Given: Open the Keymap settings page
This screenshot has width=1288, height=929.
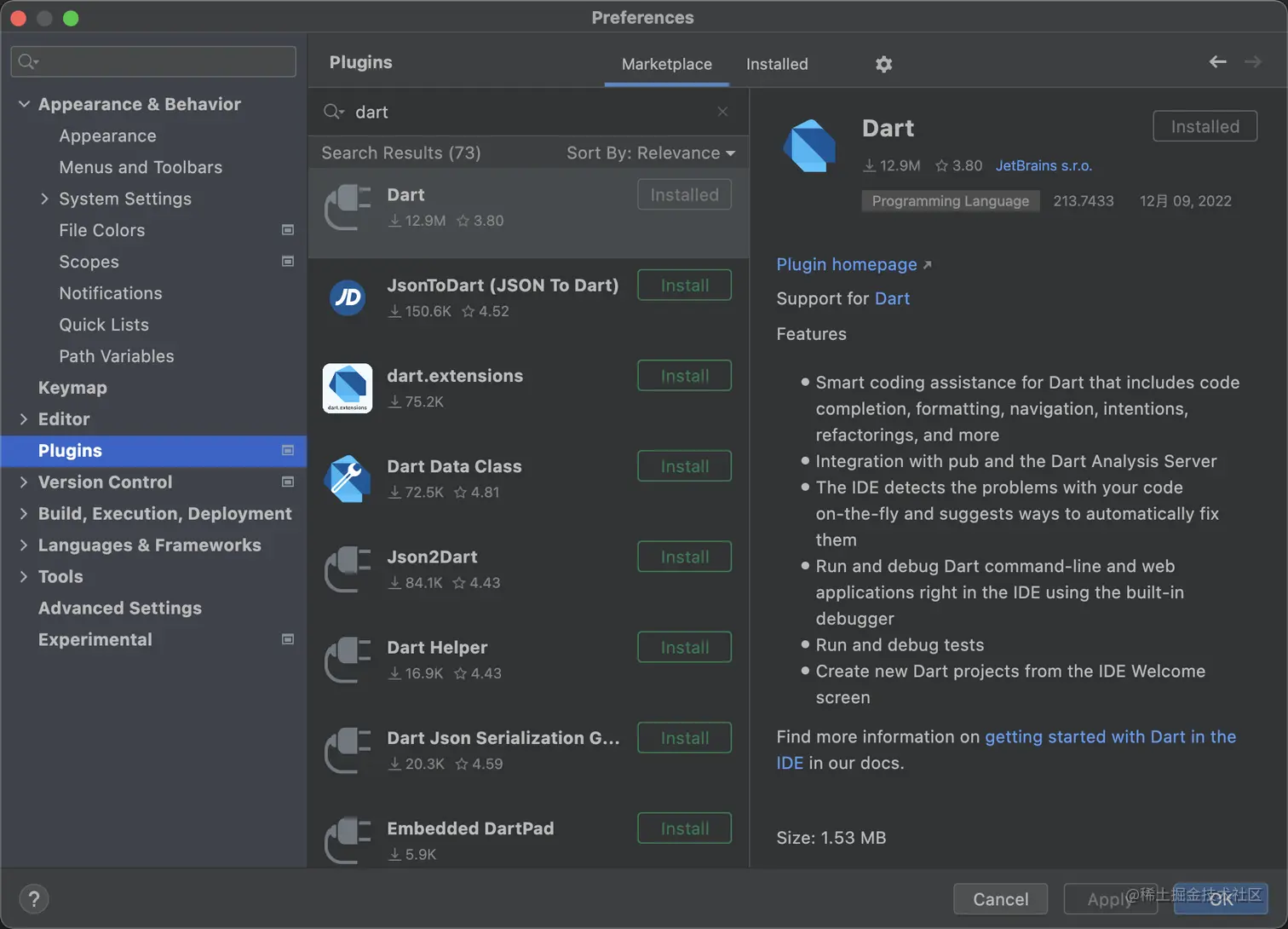Looking at the screenshot, I should click(x=72, y=388).
